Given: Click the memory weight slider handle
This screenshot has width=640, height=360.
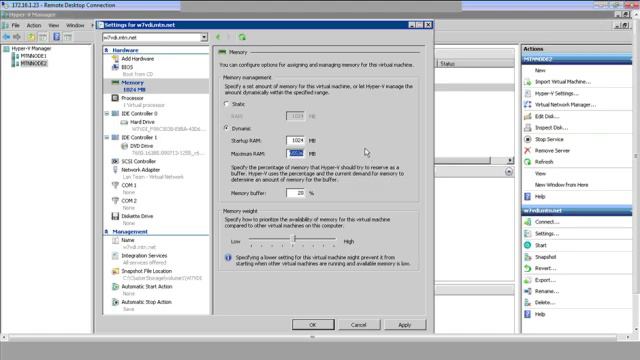Looking at the screenshot, I should [x=293, y=238].
